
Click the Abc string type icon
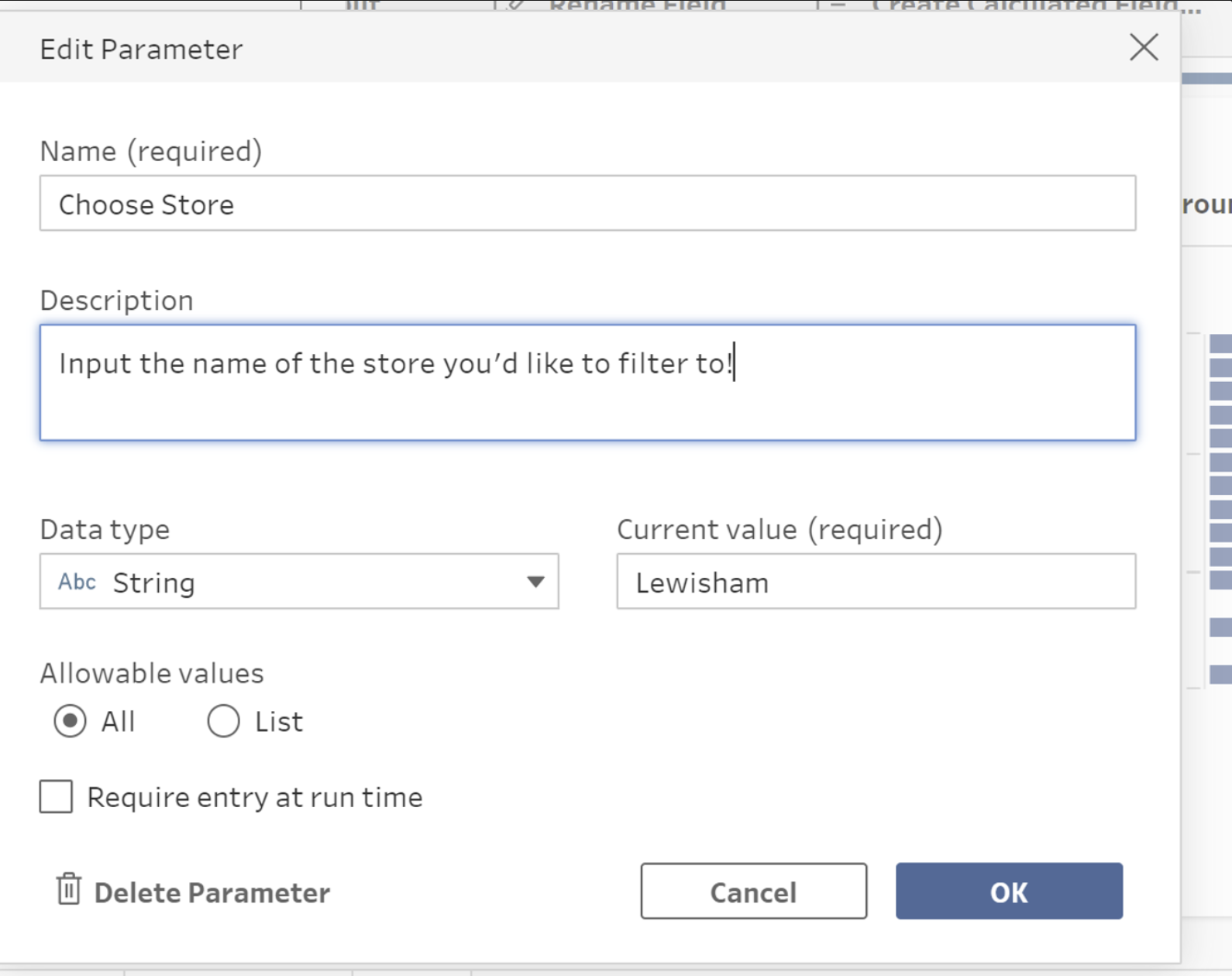77,582
